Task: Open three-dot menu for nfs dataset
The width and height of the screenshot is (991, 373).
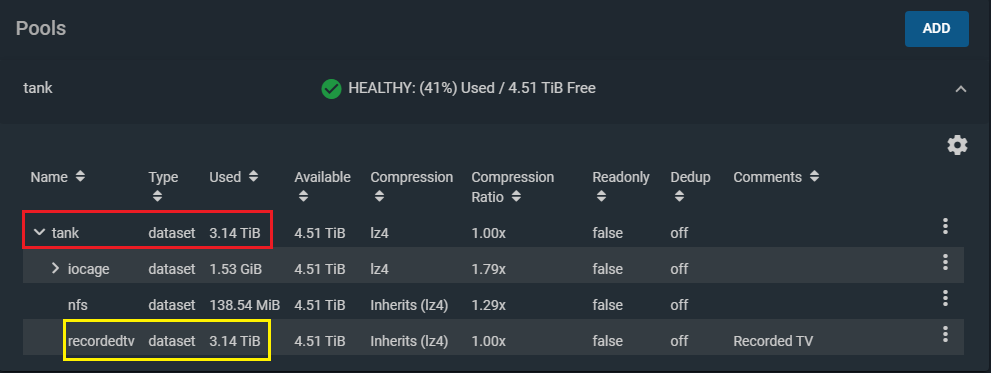Action: click(x=945, y=298)
